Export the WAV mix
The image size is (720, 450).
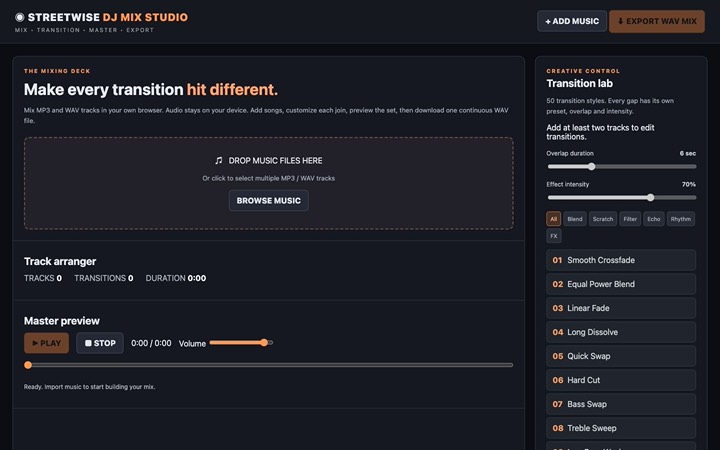coord(657,21)
